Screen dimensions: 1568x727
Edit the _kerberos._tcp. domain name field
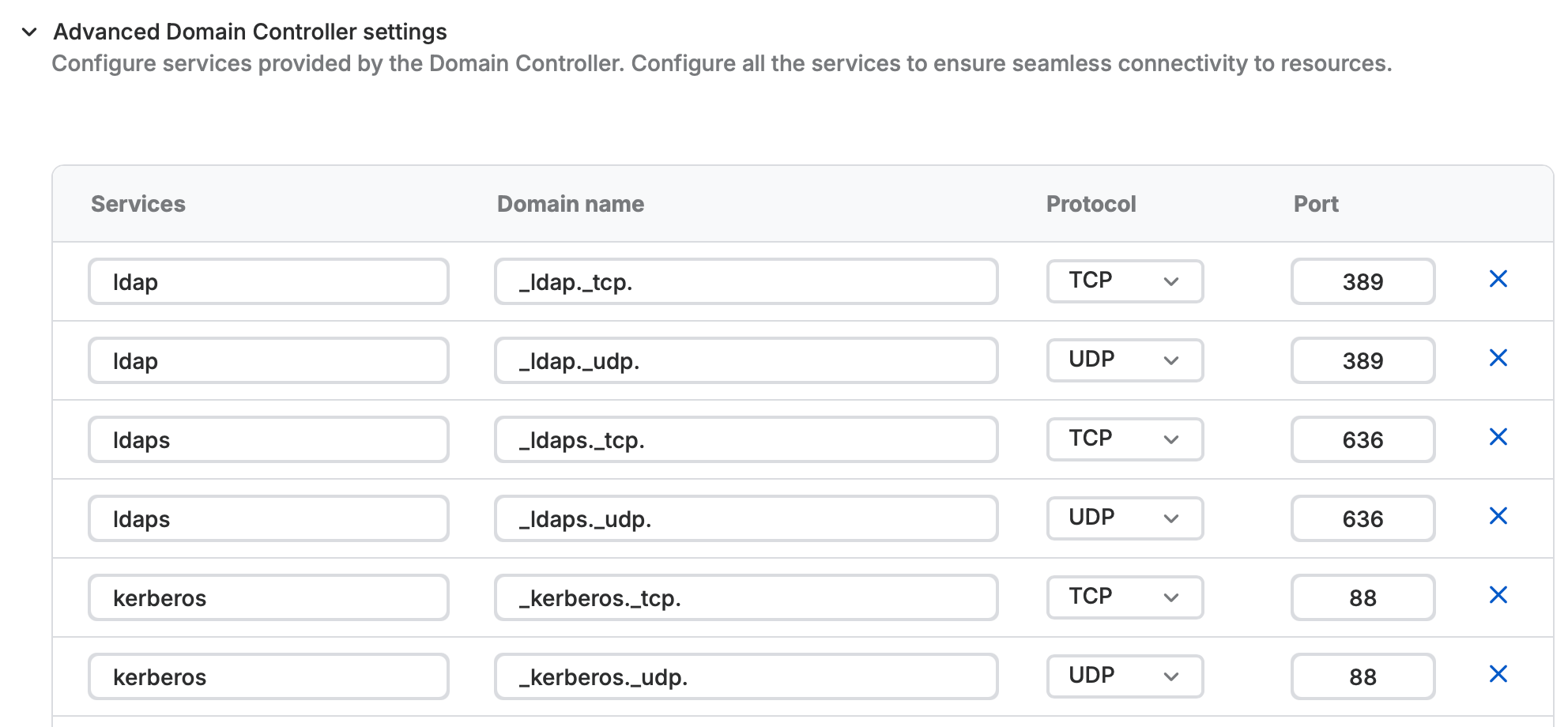745,597
